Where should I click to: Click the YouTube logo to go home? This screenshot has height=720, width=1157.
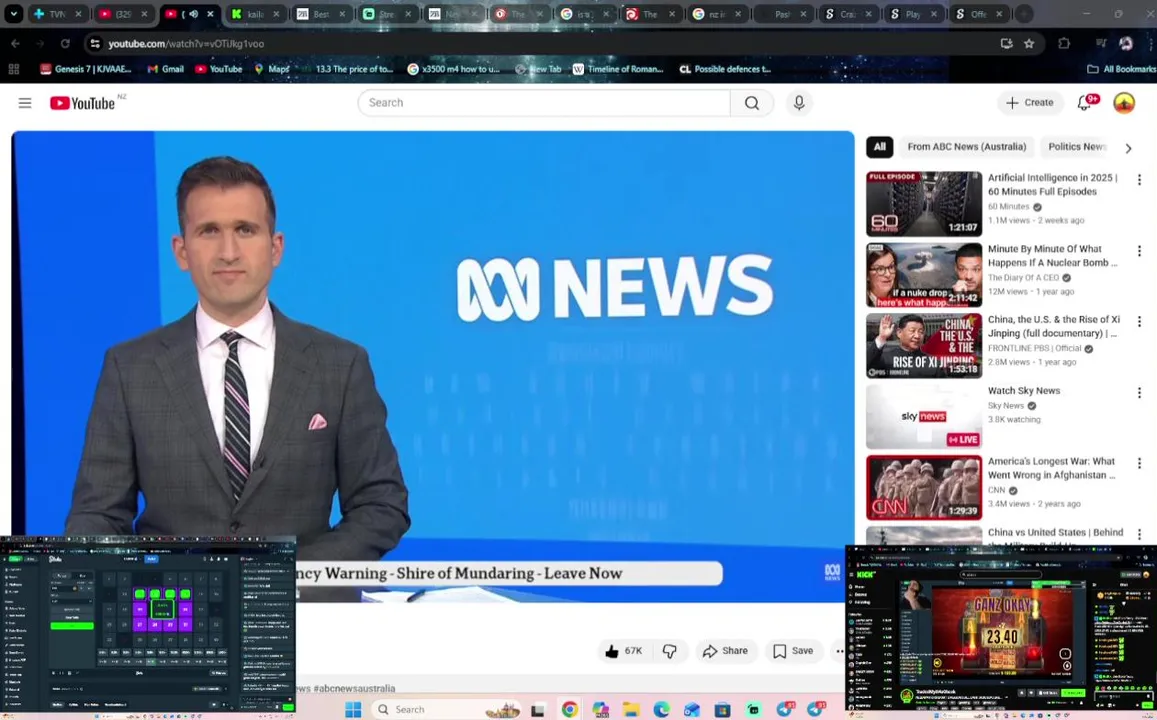[x=83, y=103]
